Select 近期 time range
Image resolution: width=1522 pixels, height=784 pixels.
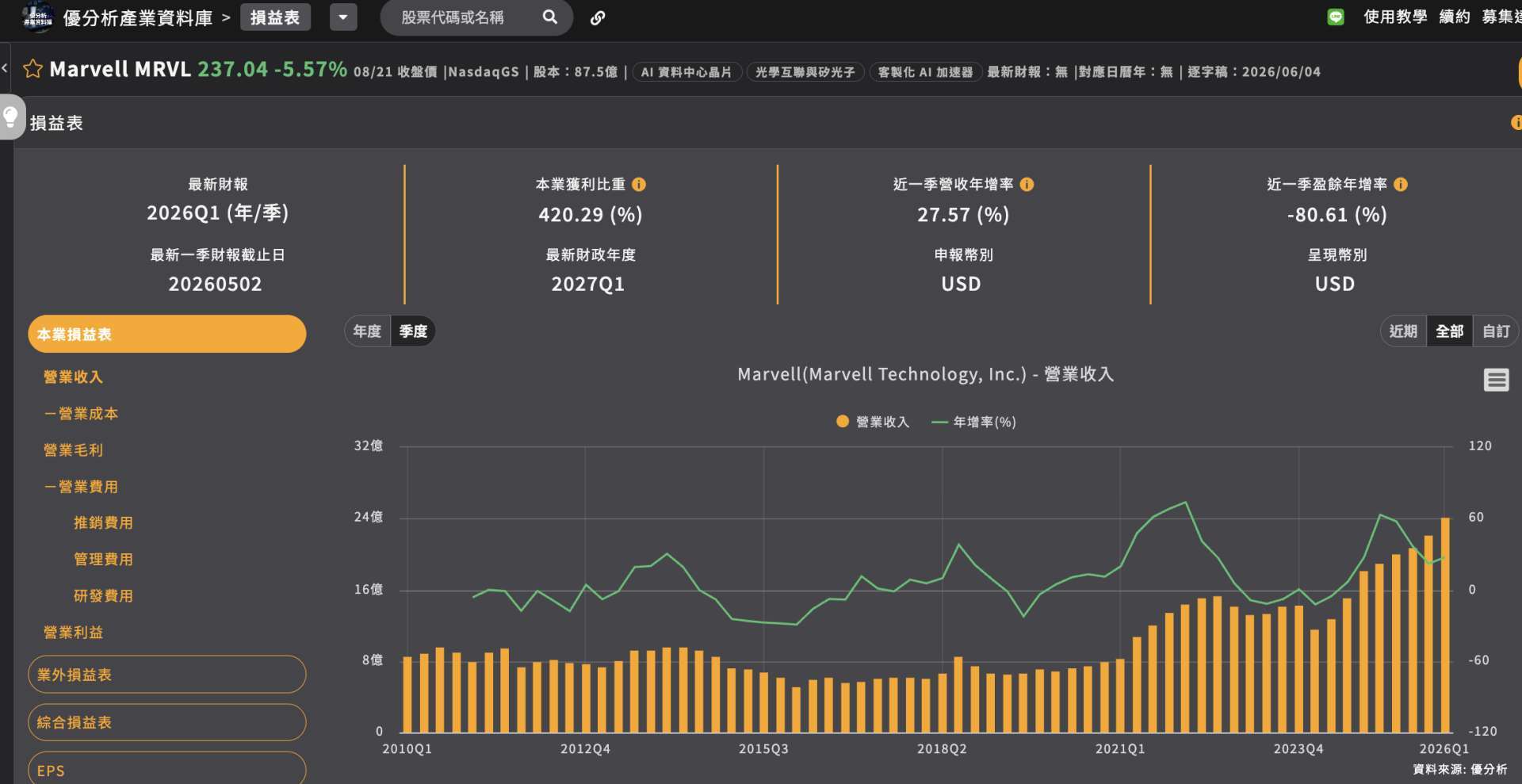[1403, 331]
